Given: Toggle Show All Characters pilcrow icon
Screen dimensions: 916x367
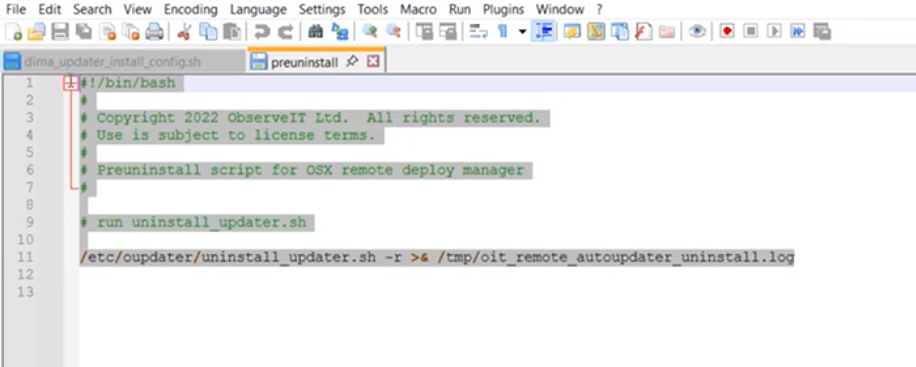Looking at the screenshot, I should 502,32.
